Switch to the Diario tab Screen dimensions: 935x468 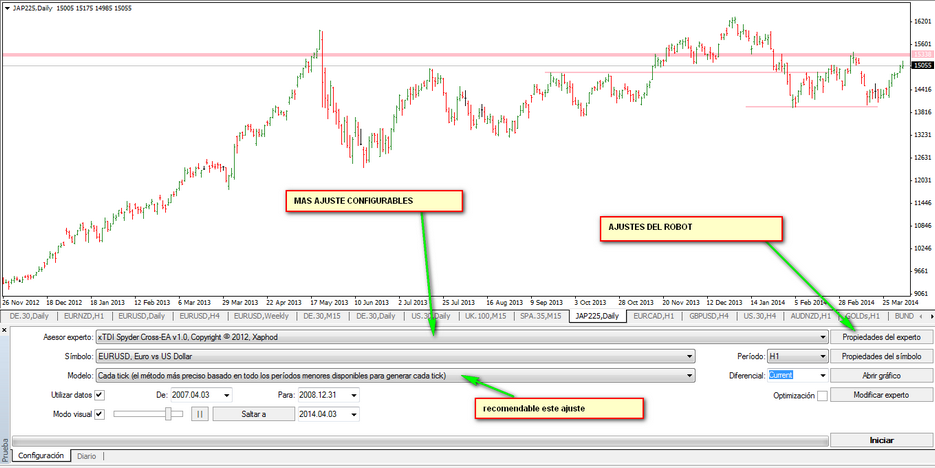(87, 456)
